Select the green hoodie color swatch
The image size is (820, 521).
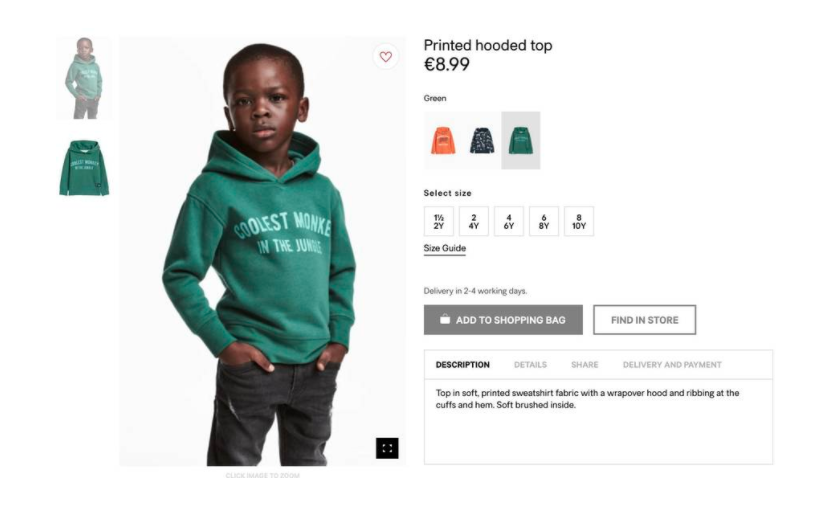pos(521,140)
